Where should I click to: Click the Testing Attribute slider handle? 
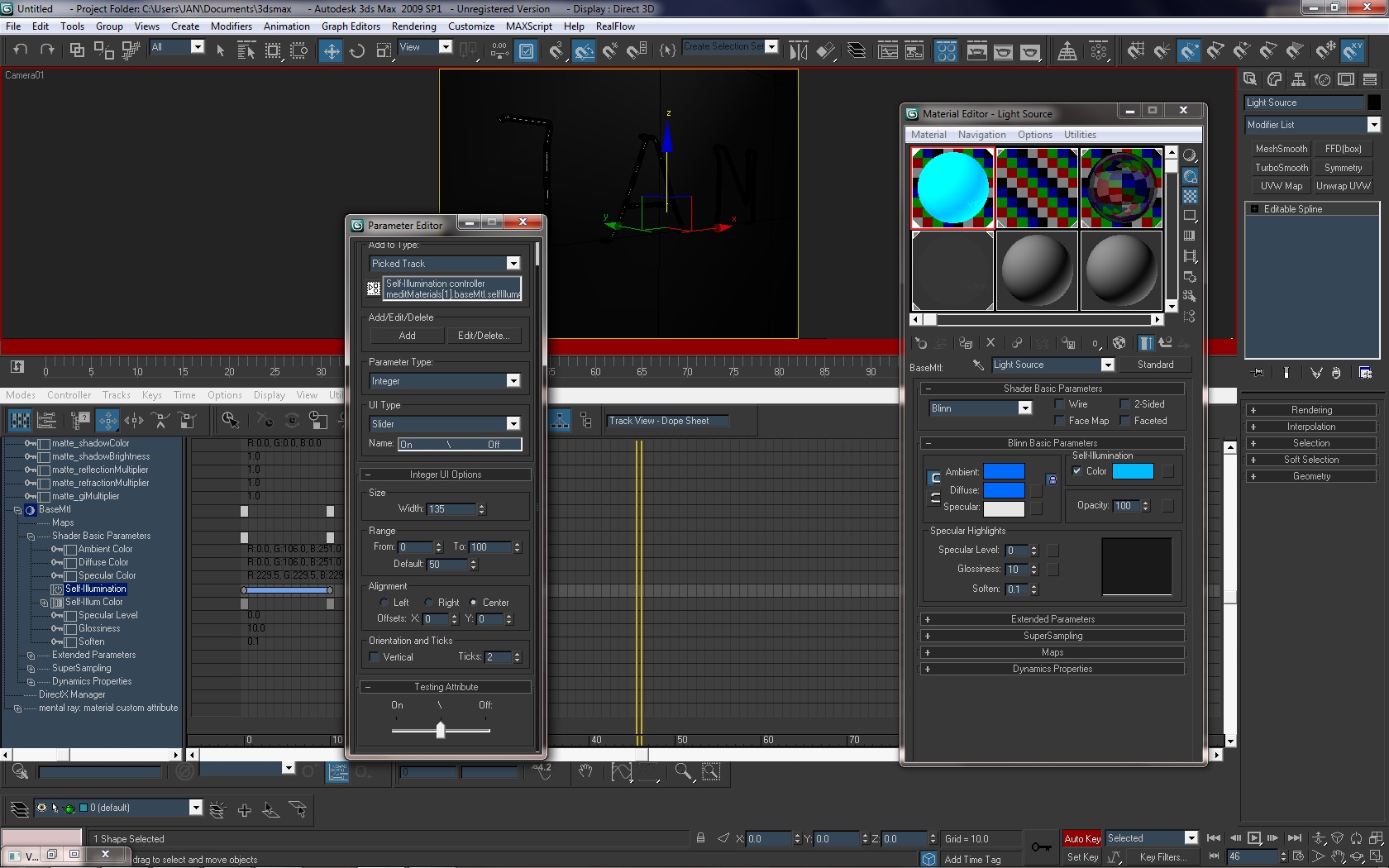441,729
